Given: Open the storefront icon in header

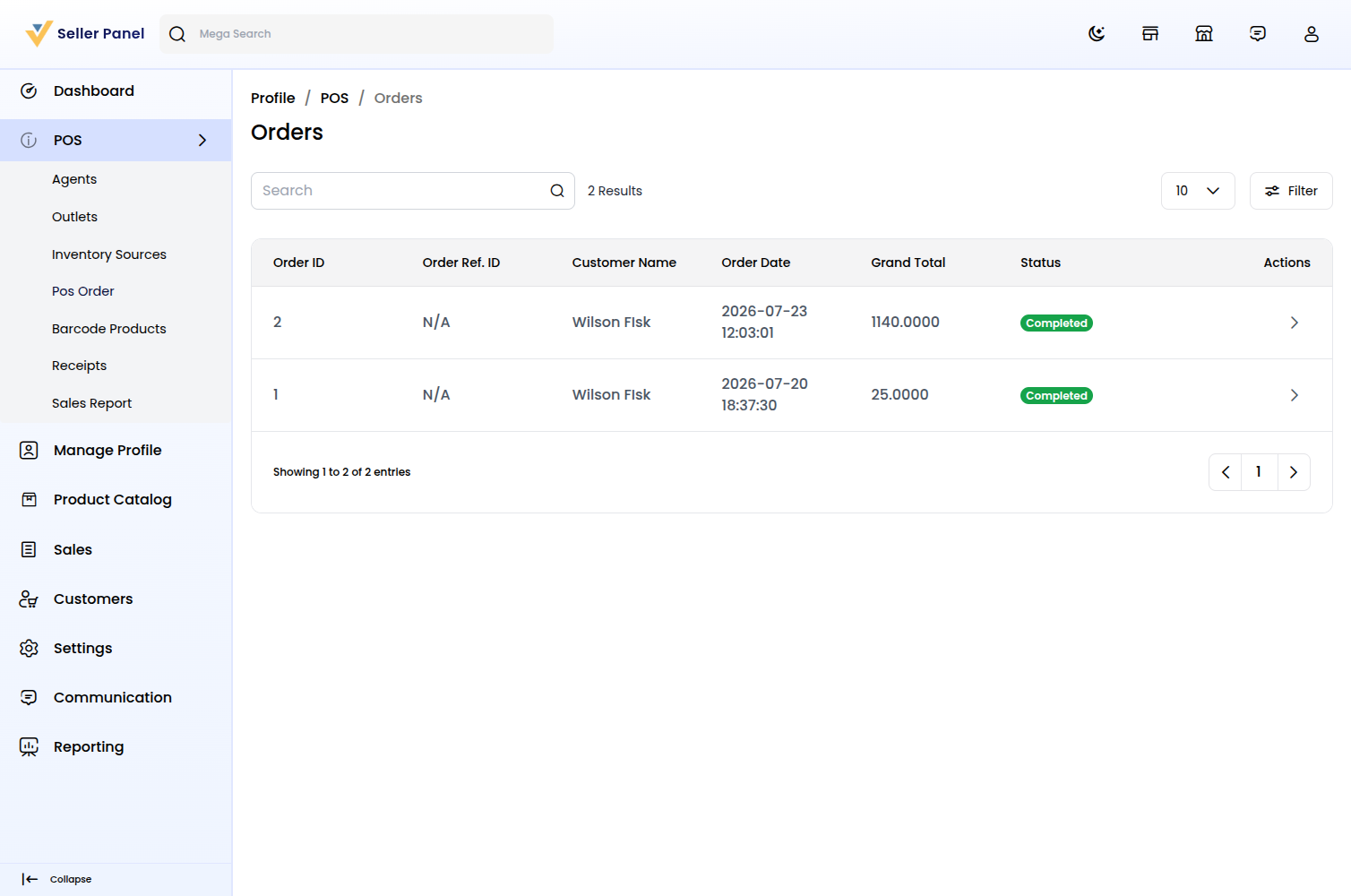Looking at the screenshot, I should coord(1150,34).
